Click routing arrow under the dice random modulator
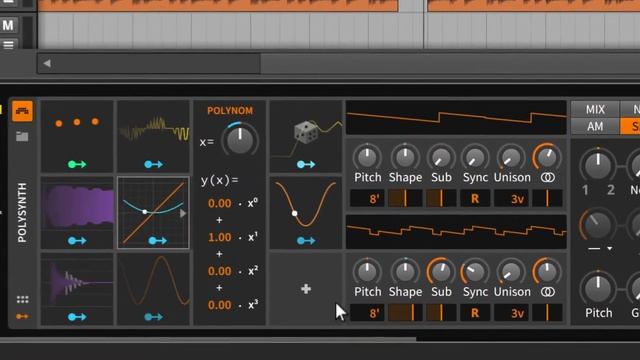The image size is (640, 360). coord(306,164)
